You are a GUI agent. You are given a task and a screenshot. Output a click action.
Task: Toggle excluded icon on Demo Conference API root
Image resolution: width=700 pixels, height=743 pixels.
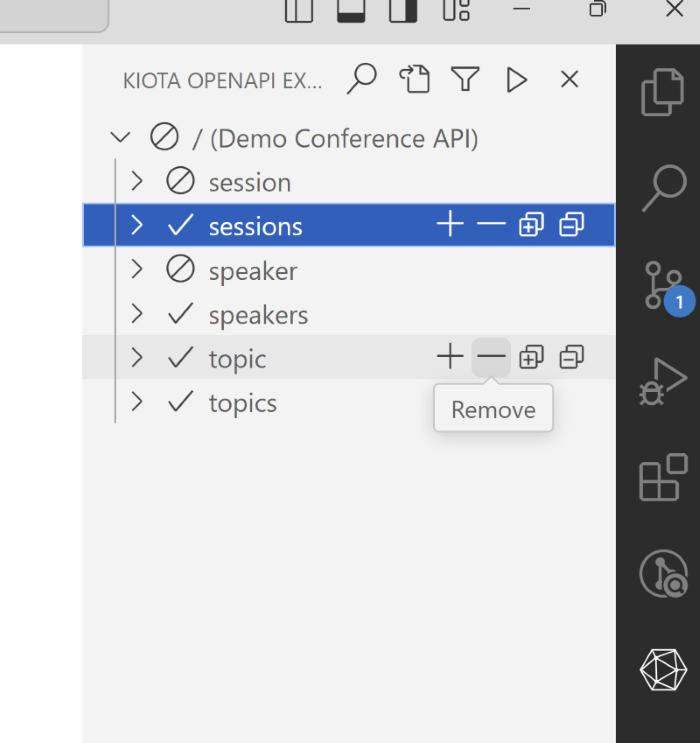[164, 137]
